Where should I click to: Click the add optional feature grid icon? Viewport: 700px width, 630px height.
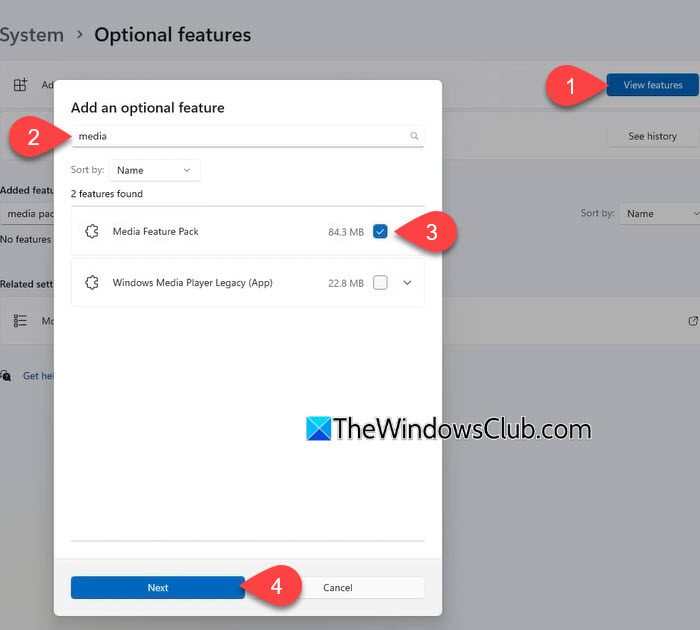[20, 84]
